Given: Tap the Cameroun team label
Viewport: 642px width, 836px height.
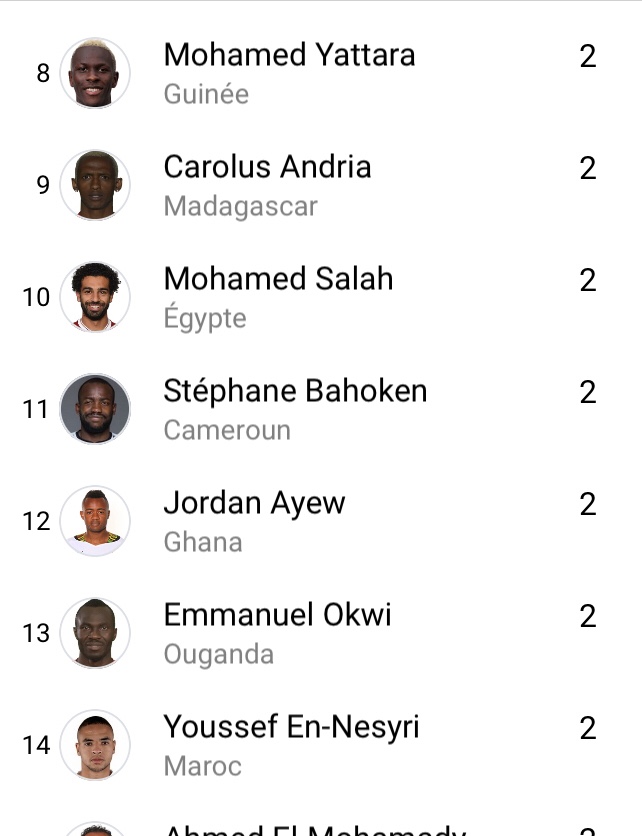Looking at the screenshot, I should pos(227,430).
